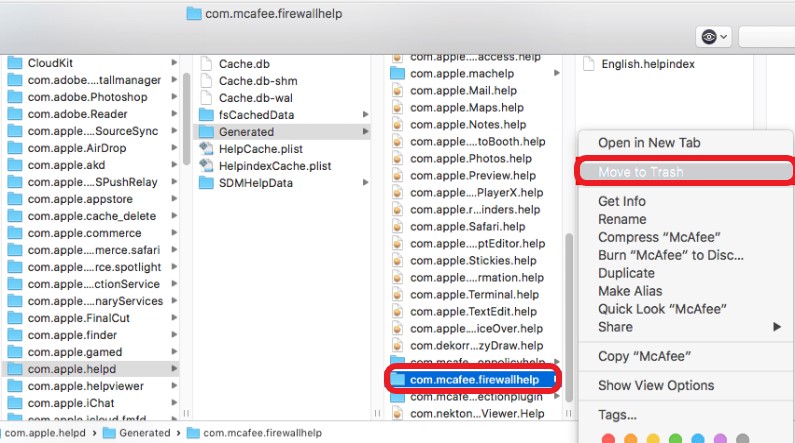Select com.apple.TextEdit.help file
This screenshot has width=795, height=443.
click(473, 312)
